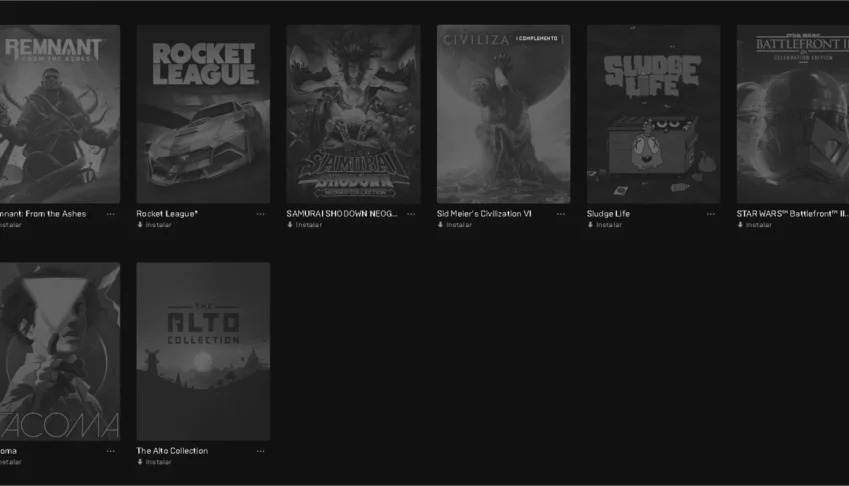Open the three-dot menu for SAMURAI SHODOWN NEOGEO
Viewport: 849px width, 486px height.
[411, 214]
